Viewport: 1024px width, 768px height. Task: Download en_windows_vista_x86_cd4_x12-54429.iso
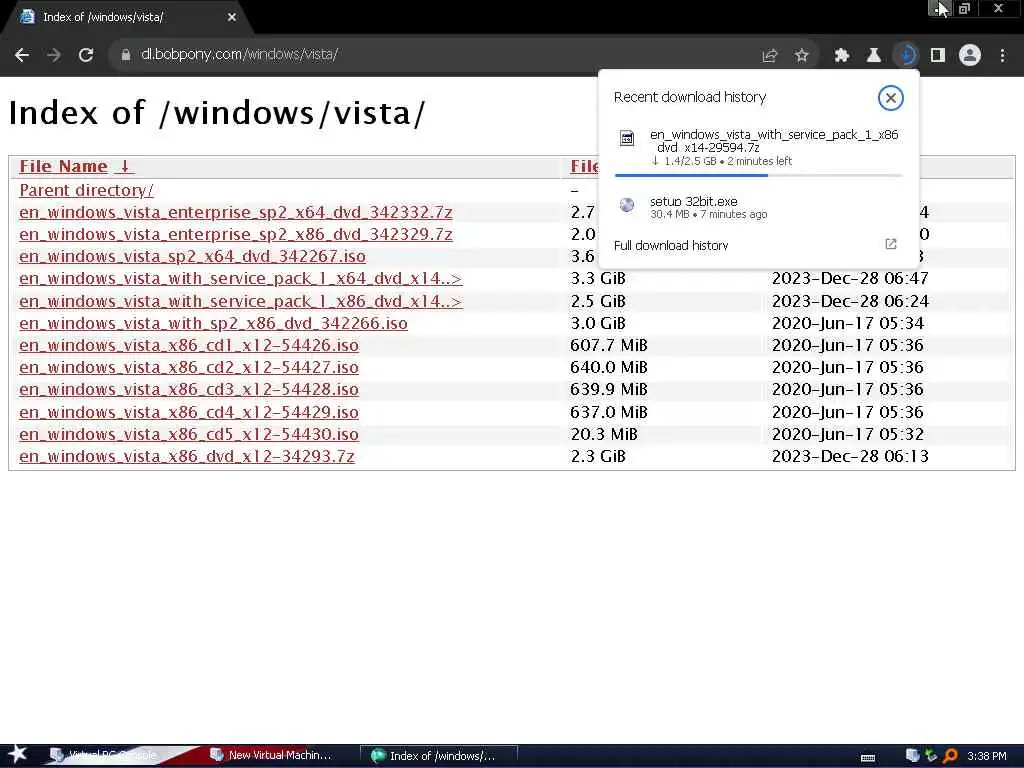(x=189, y=412)
